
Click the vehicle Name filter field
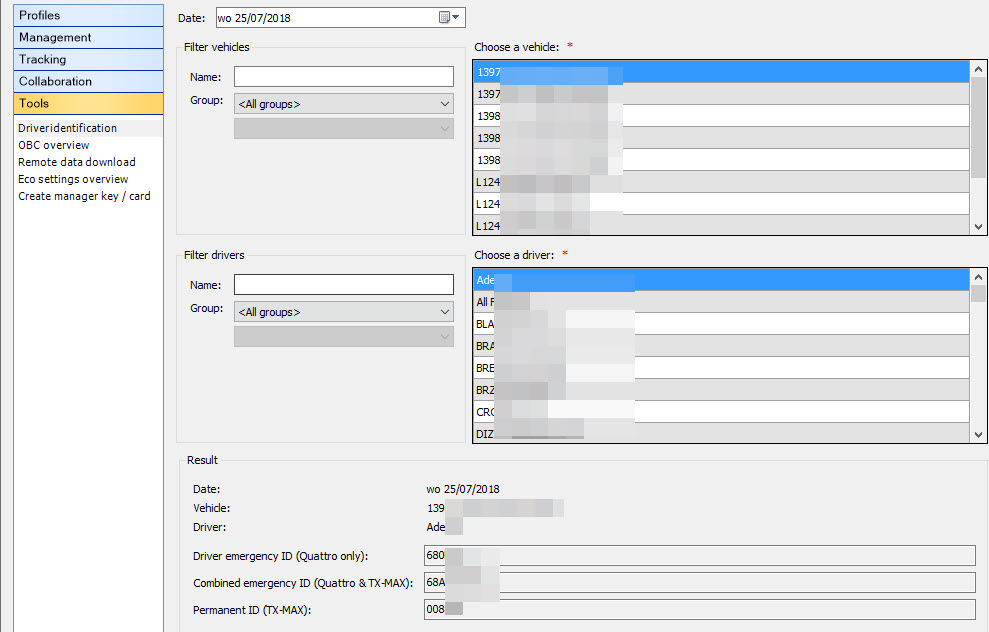343,77
